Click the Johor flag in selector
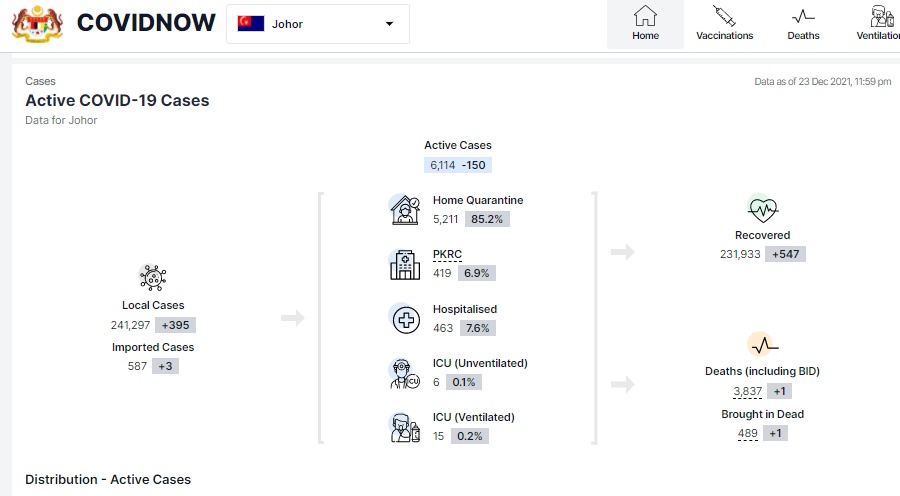 tap(250, 24)
